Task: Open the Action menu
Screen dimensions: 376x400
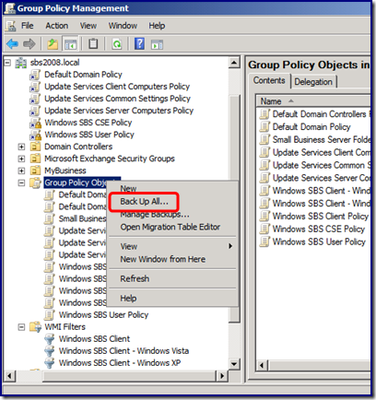Action: point(57,26)
